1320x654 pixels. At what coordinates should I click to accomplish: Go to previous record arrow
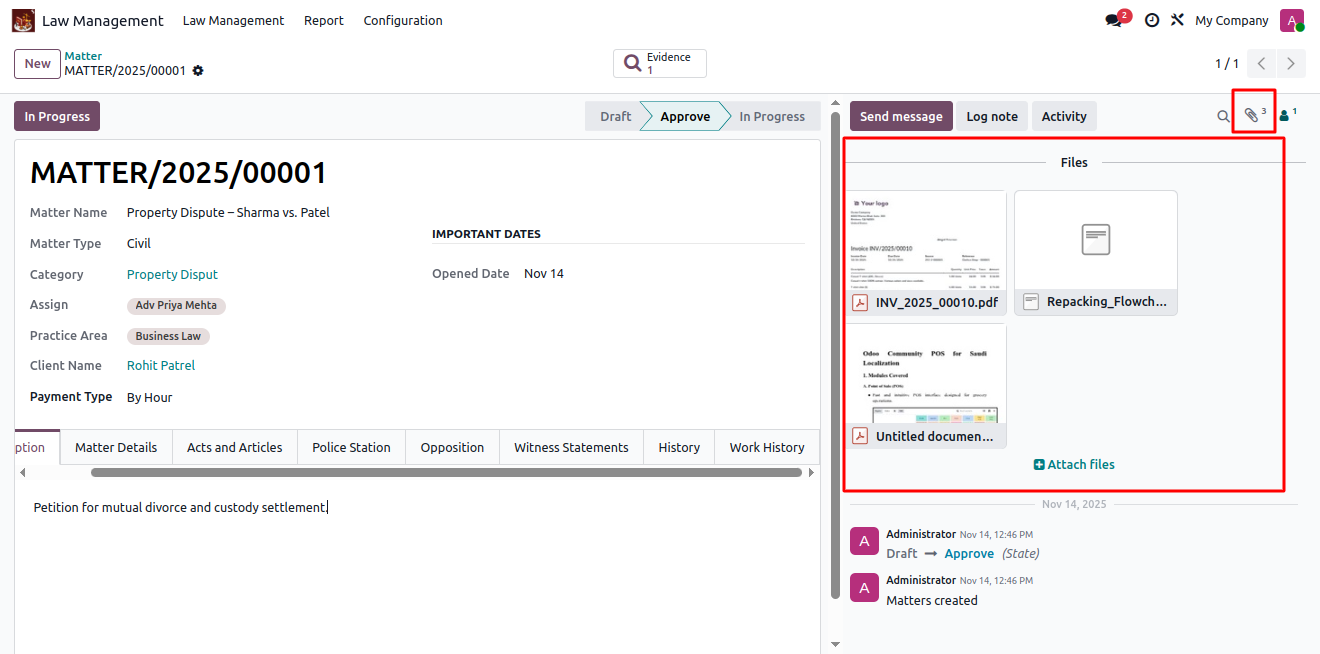click(1262, 64)
